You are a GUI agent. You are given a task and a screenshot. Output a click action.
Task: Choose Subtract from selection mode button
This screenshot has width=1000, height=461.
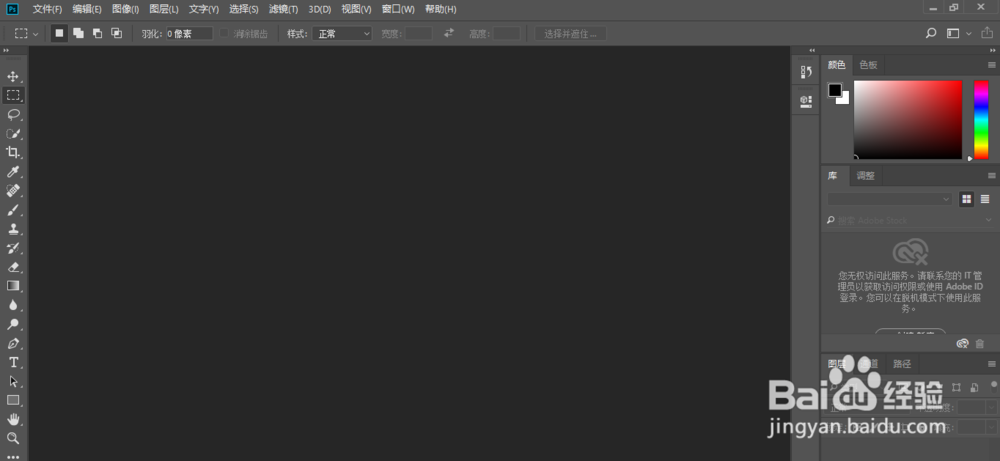[97, 33]
